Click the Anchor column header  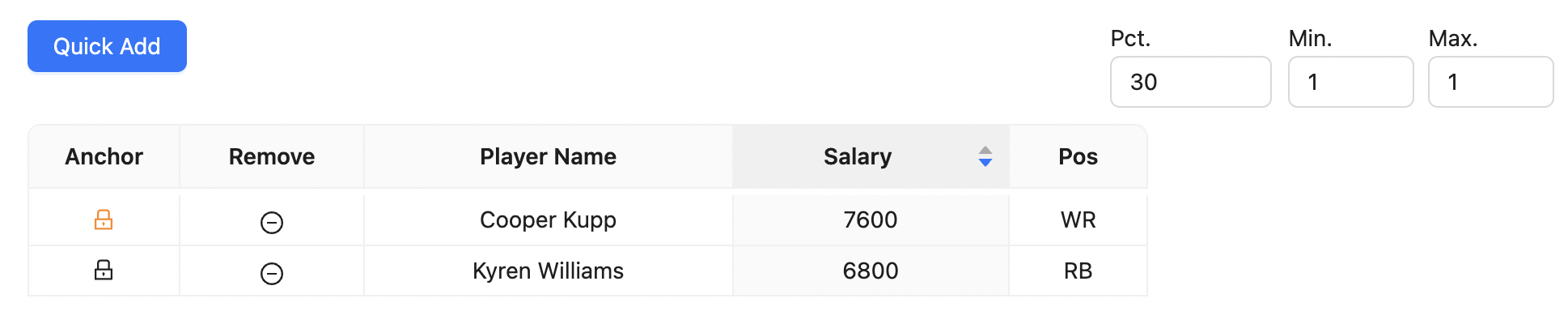104,156
